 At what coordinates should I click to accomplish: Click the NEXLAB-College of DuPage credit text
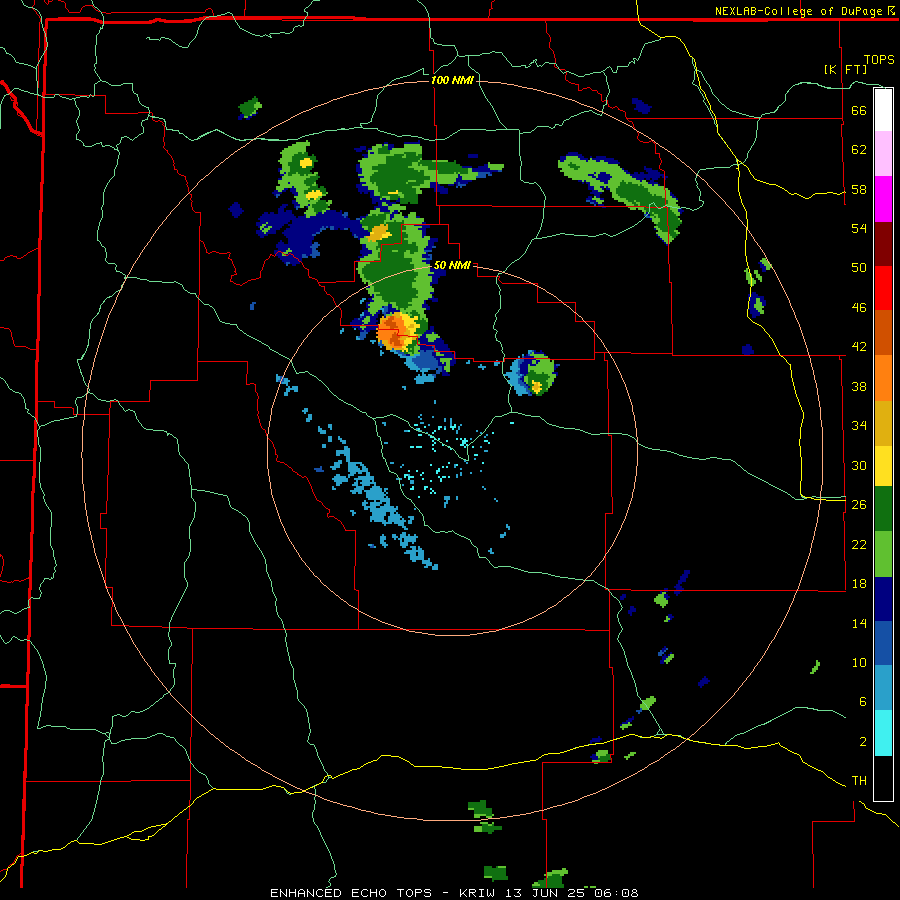pyautogui.click(x=799, y=11)
